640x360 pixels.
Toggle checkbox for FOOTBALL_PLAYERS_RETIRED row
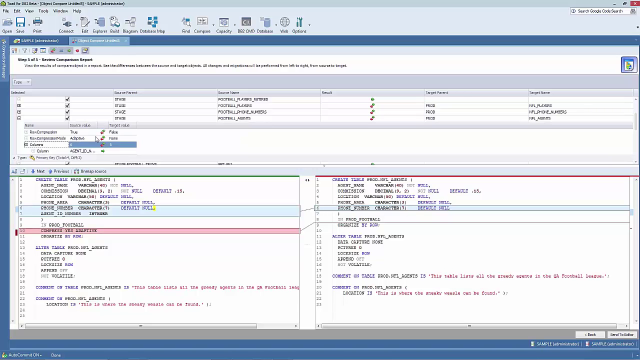click(67, 99)
